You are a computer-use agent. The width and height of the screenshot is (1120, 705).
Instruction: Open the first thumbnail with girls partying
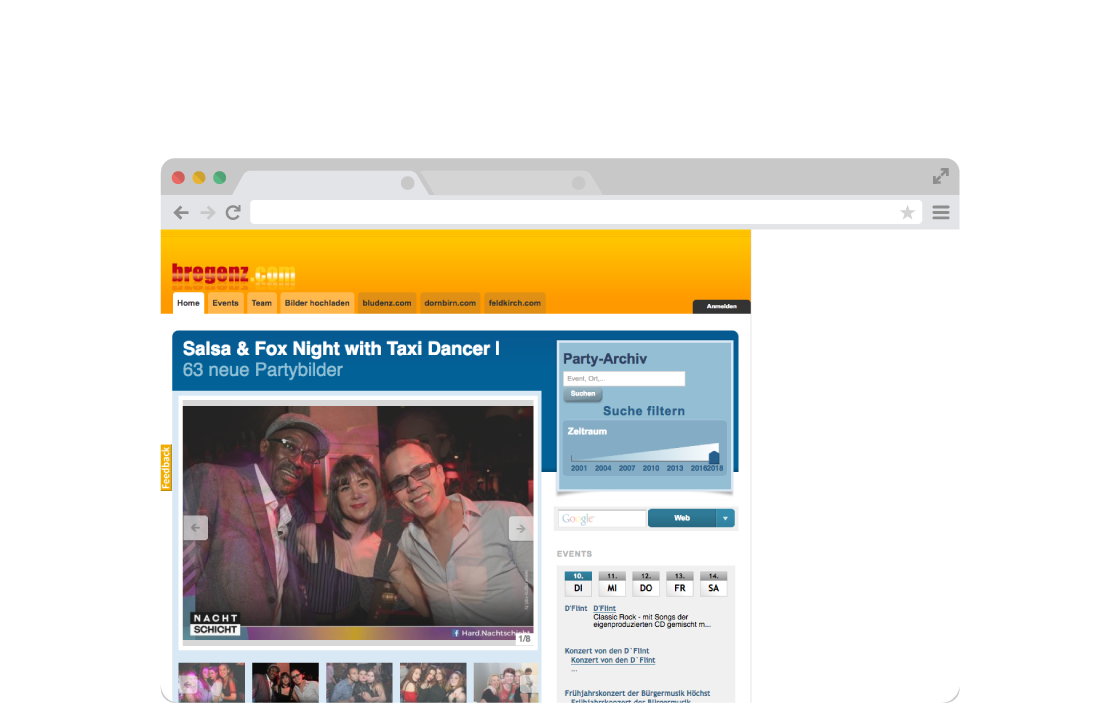(211, 682)
